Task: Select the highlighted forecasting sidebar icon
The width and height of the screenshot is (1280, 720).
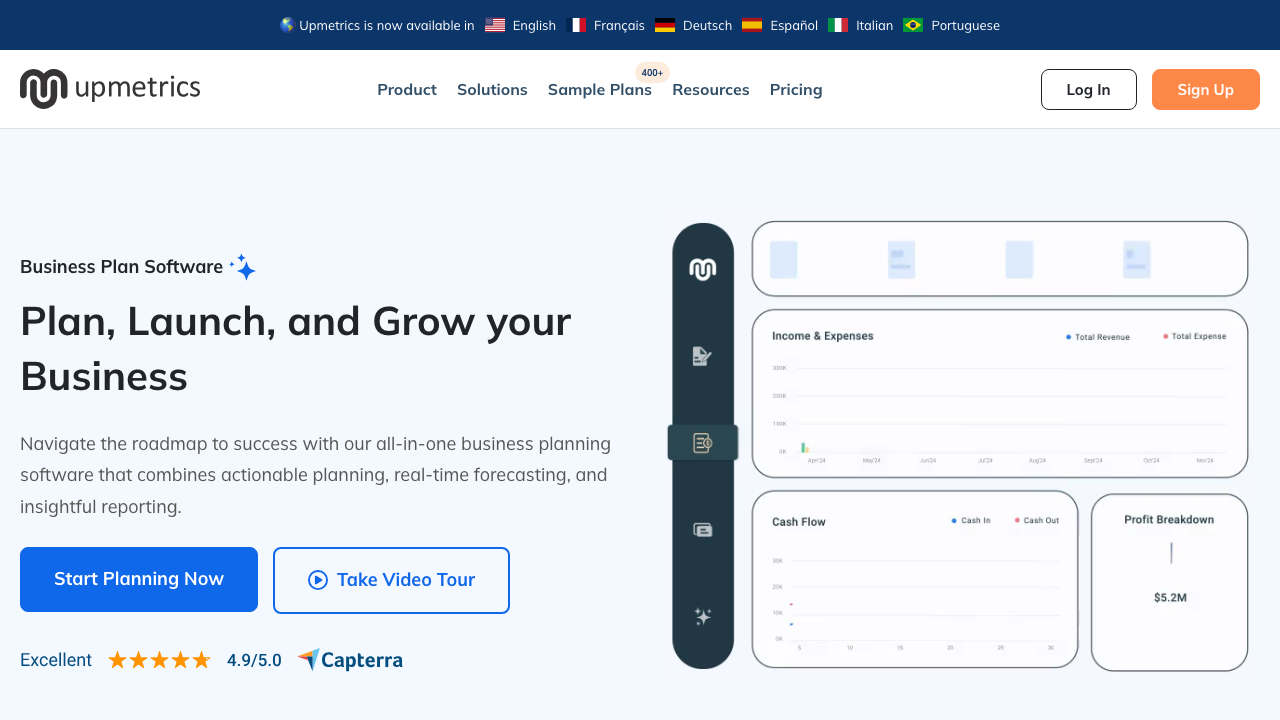Action: click(x=703, y=443)
